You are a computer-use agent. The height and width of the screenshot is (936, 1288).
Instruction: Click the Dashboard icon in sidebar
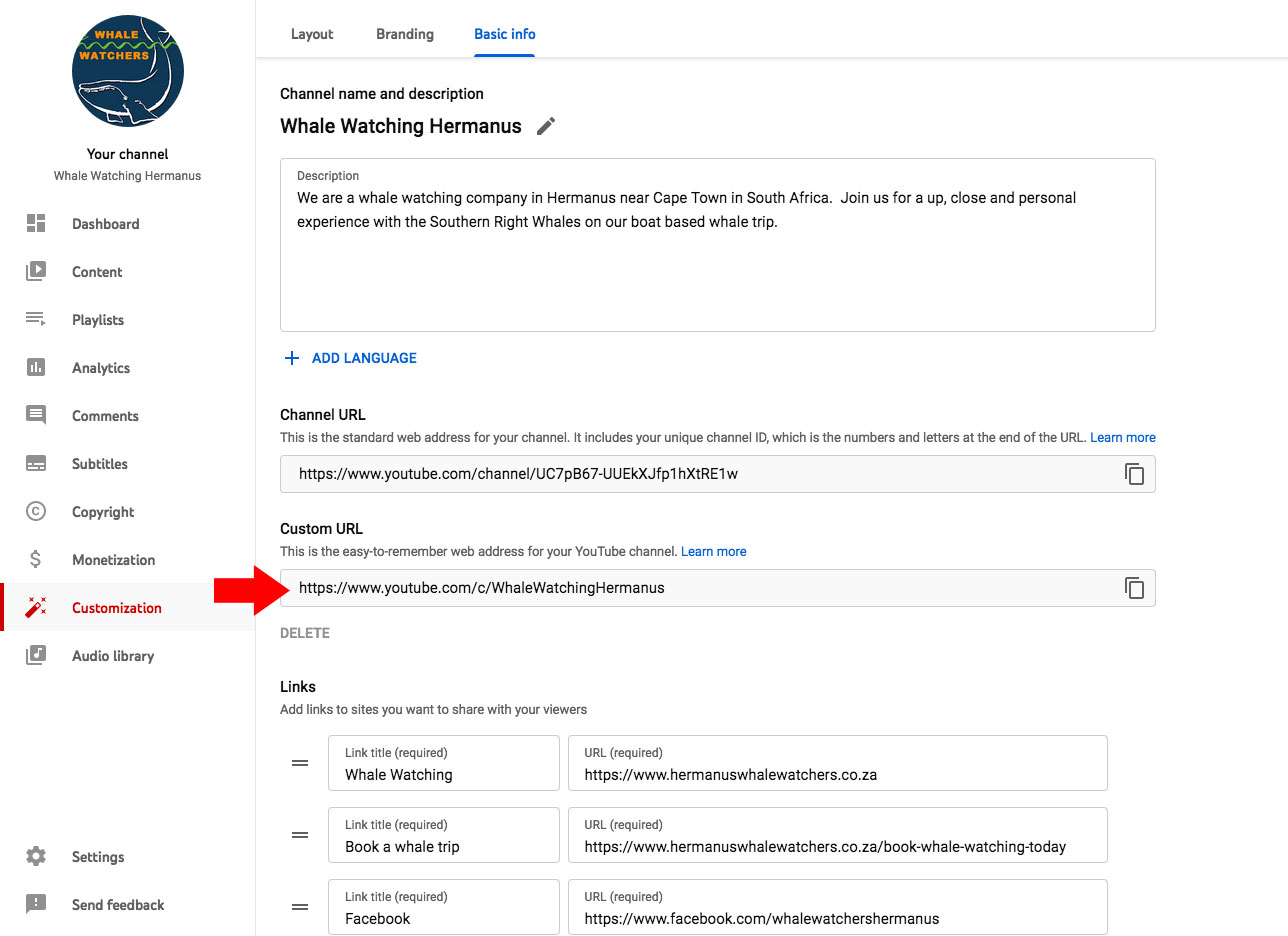pos(36,223)
